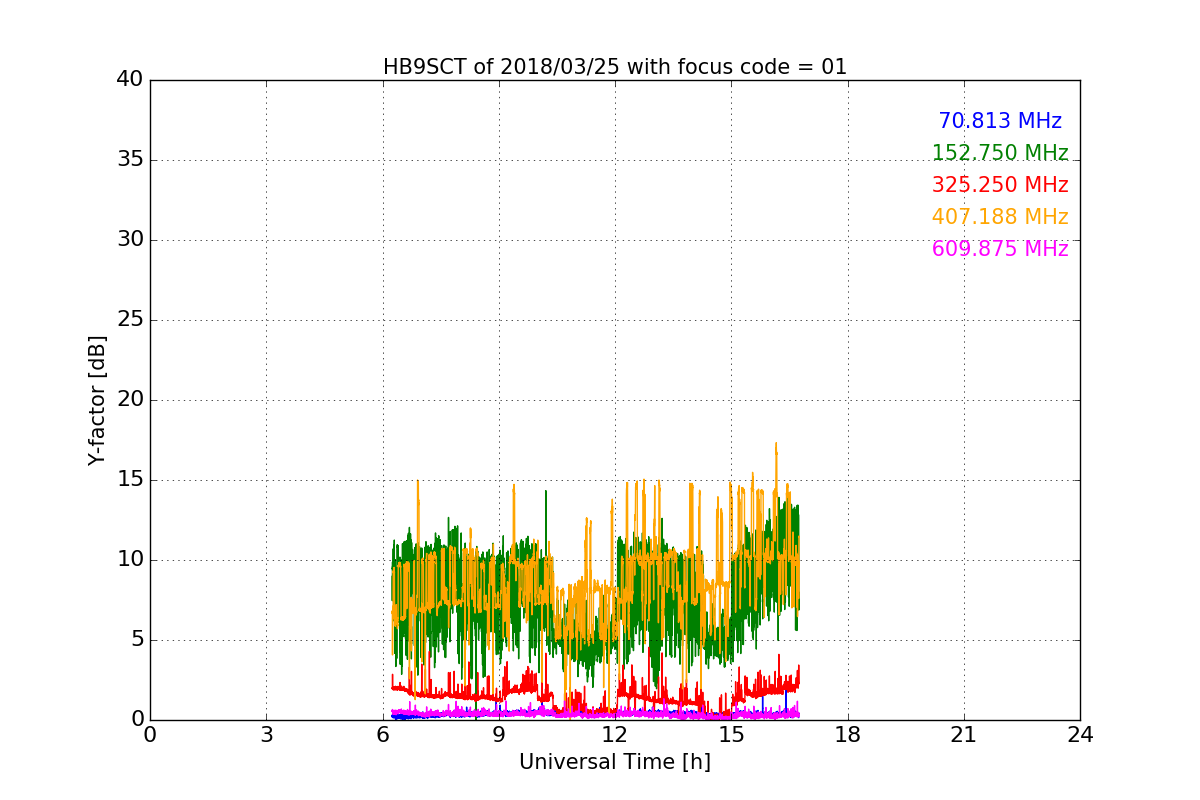1200x800 pixels.
Task: Click the 'Y-factor [dB]' axis label
Action: point(97,400)
